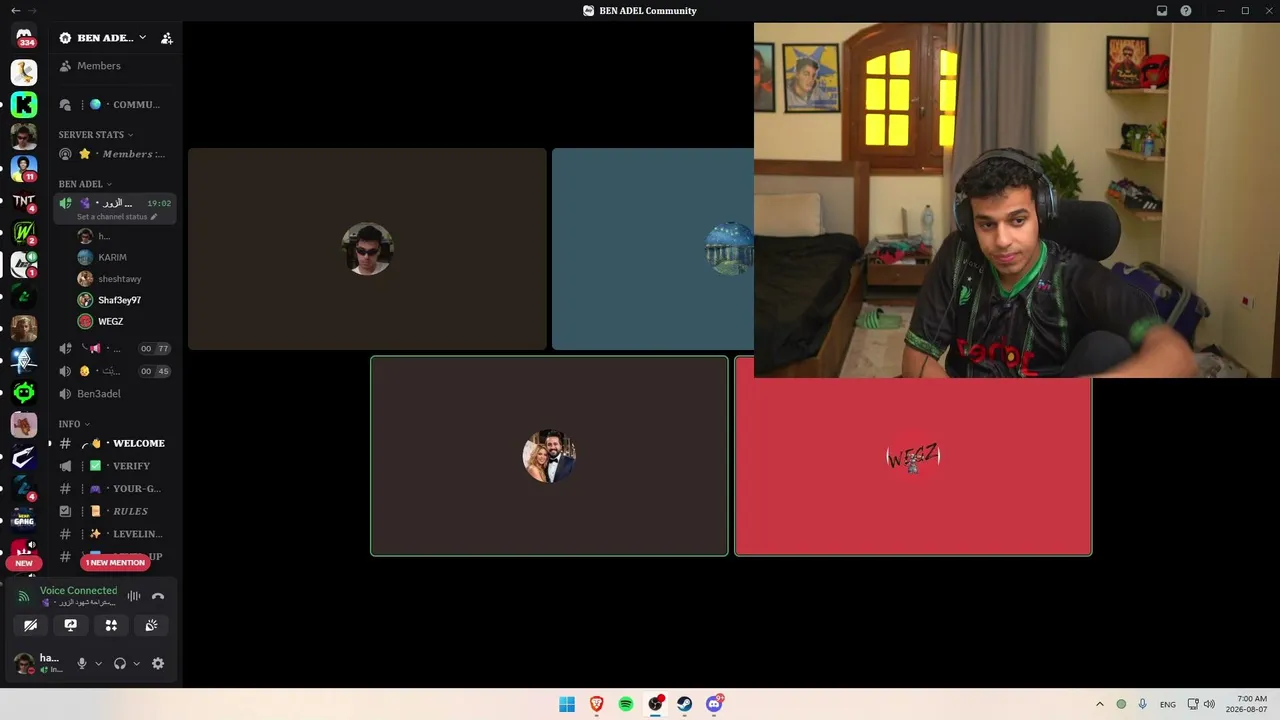This screenshot has height=720, width=1280.
Task: Open Brave browser from the taskbar
Action: pos(597,704)
